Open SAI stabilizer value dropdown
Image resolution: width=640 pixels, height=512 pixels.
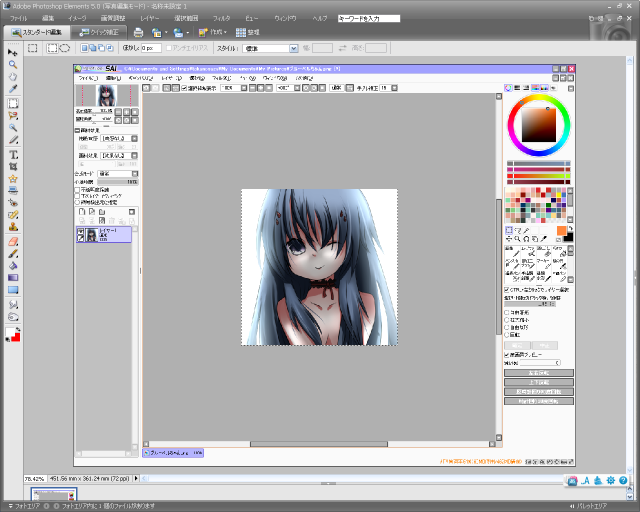click(x=394, y=88)
